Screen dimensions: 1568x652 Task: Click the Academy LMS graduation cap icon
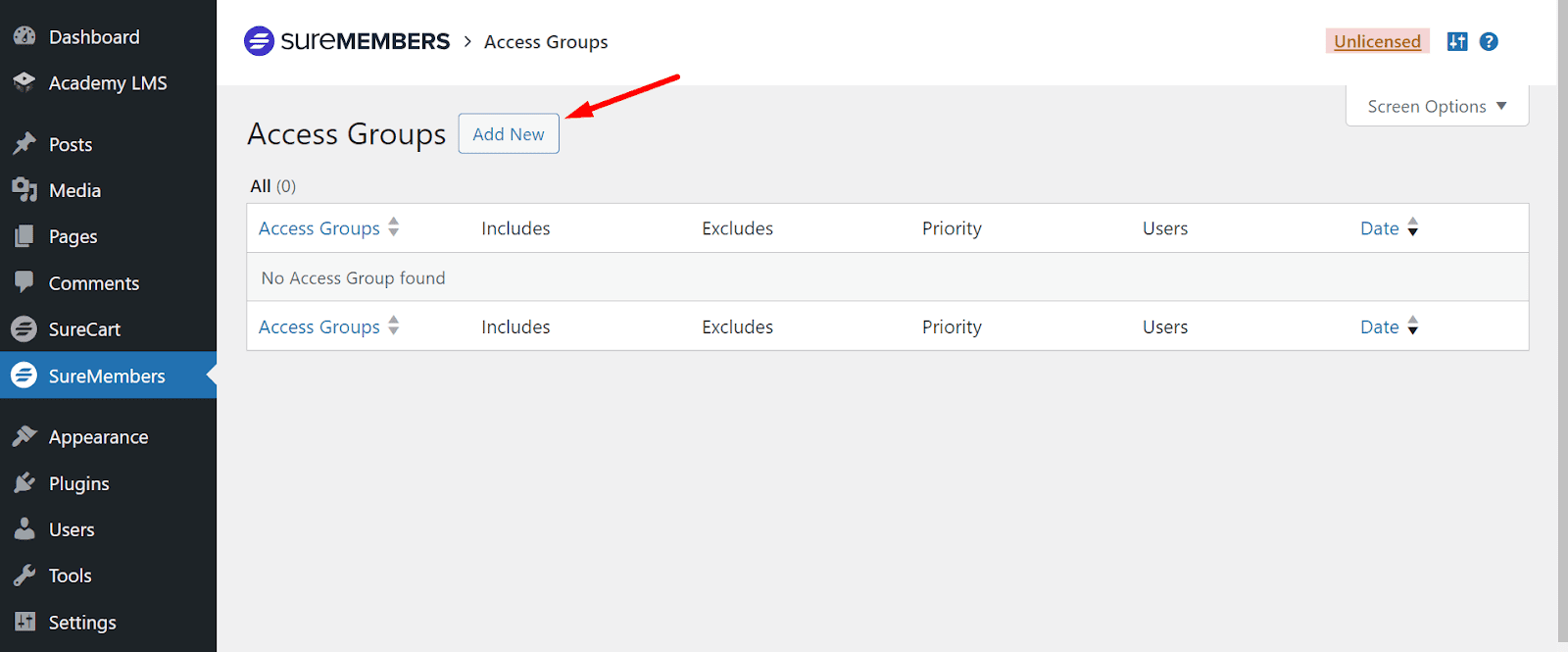[x=24, y=82]
